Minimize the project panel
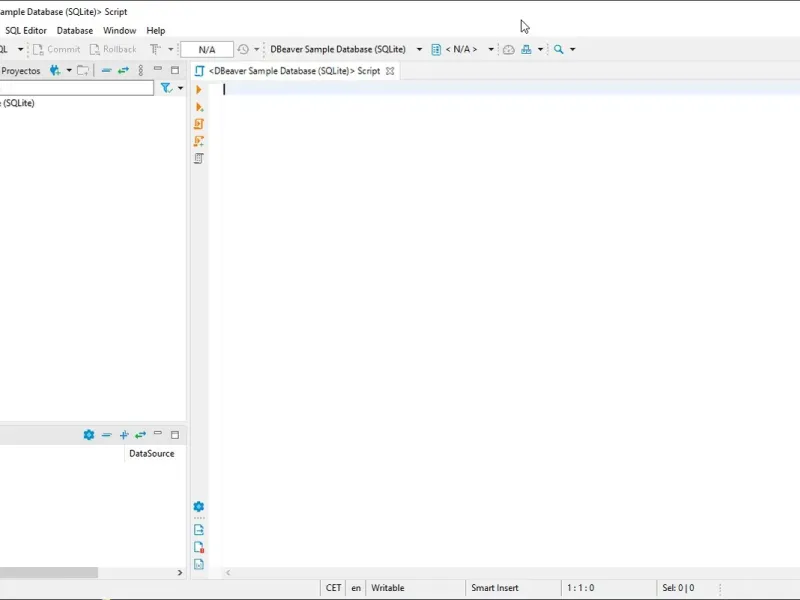Screen dimensions: 800x600 pos(158,433)
